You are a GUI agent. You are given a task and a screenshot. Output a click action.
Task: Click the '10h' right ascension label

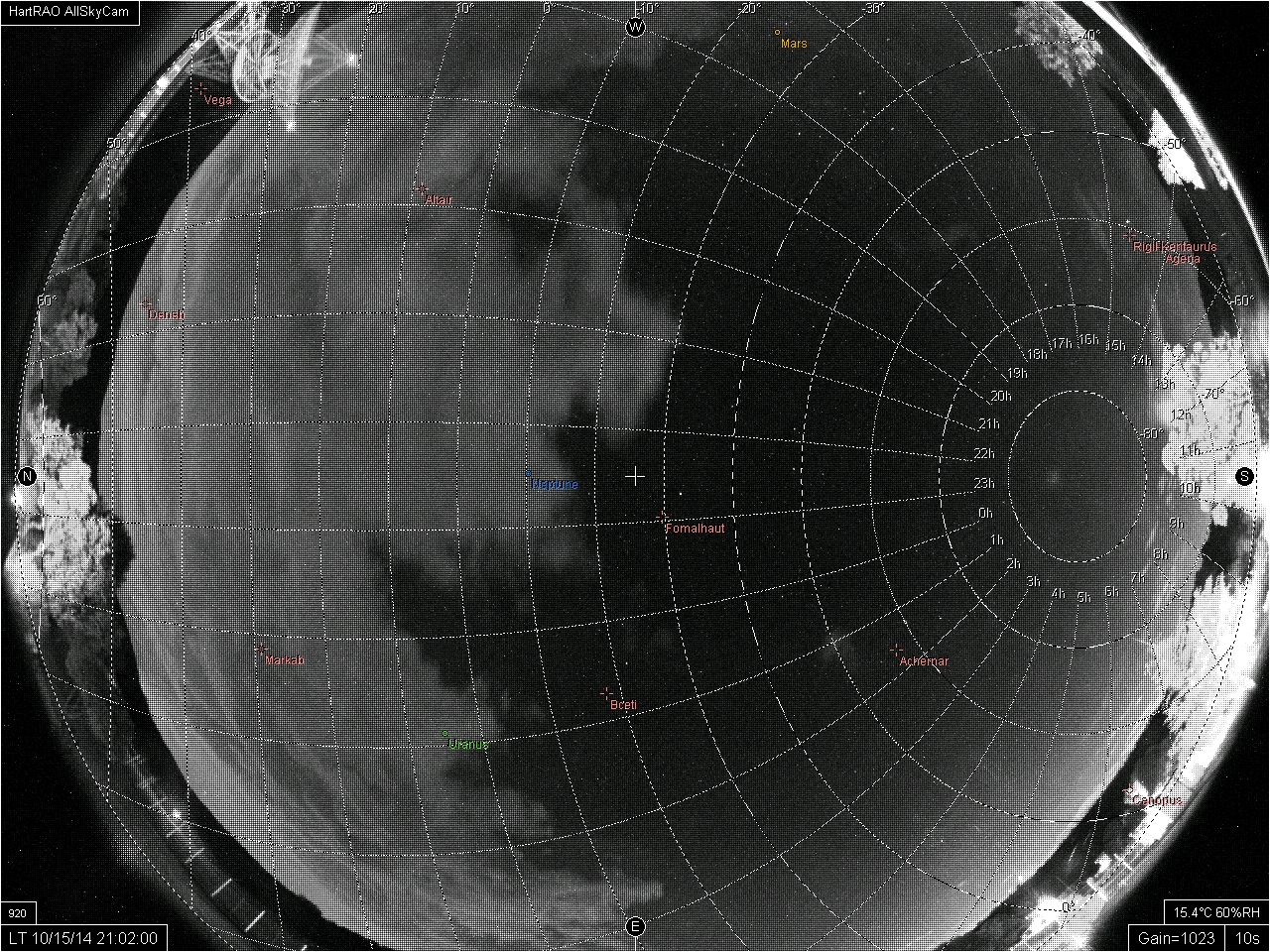(1190, 489)
